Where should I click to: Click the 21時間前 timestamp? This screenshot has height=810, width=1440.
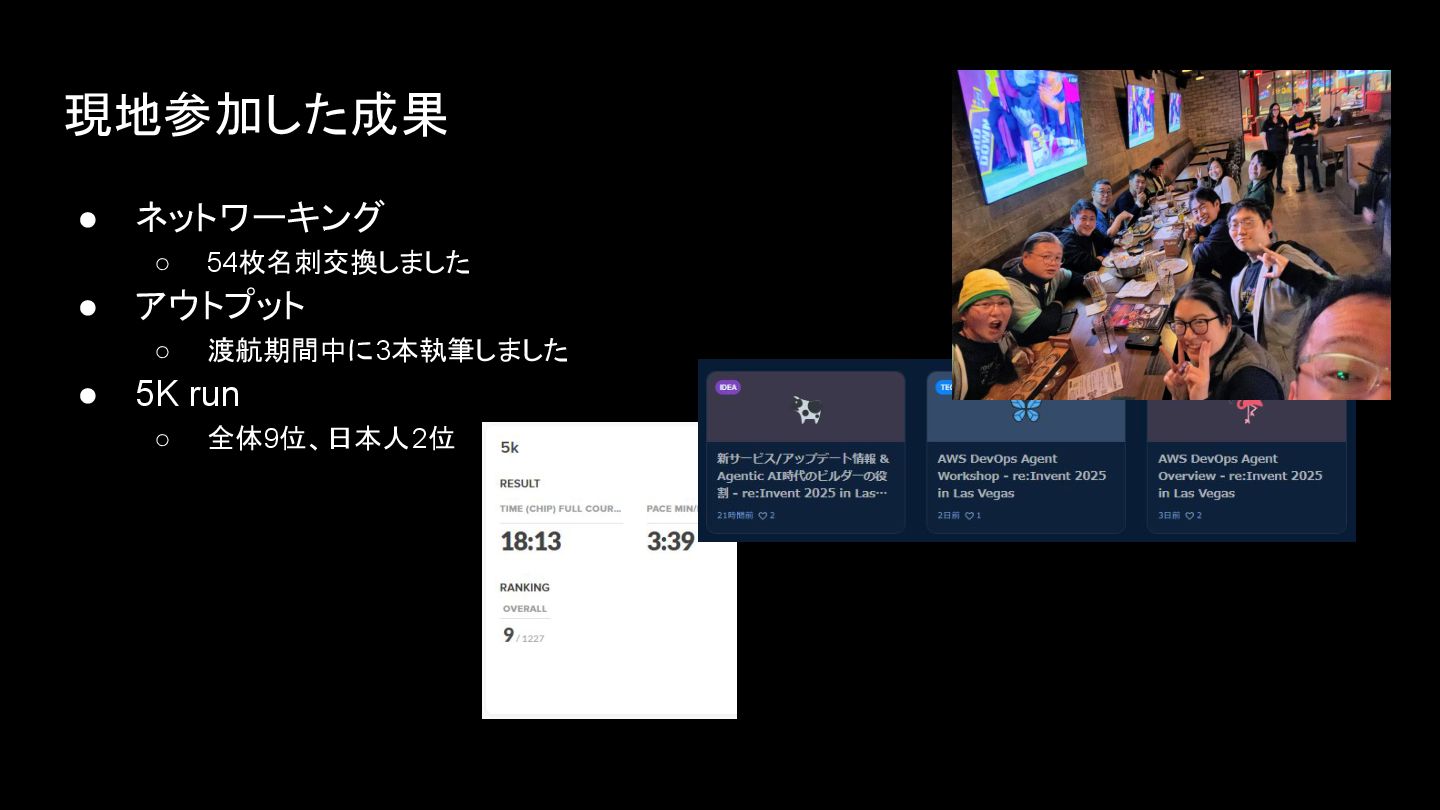735,516
